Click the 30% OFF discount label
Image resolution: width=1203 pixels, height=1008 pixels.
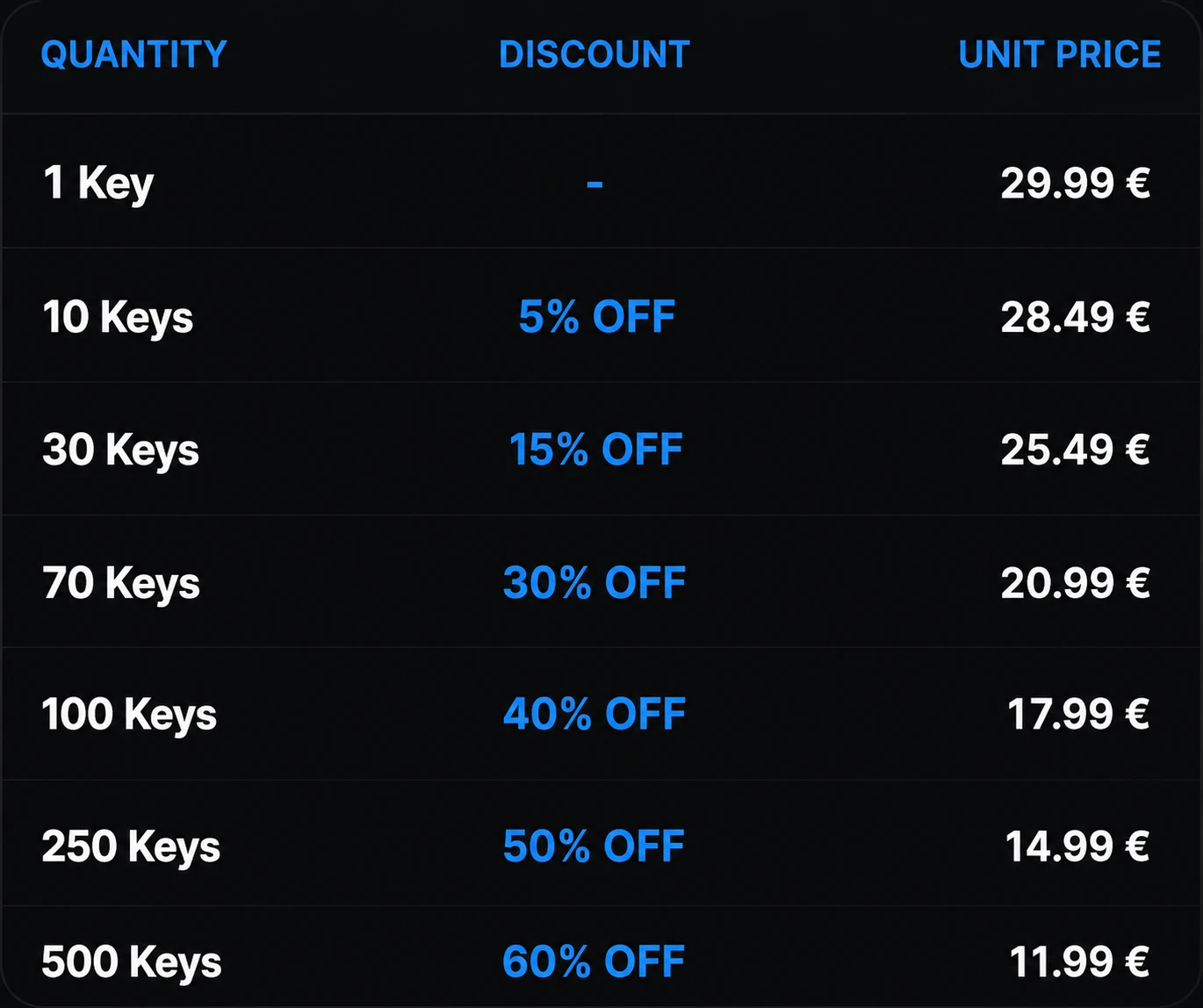coord(594,583)
